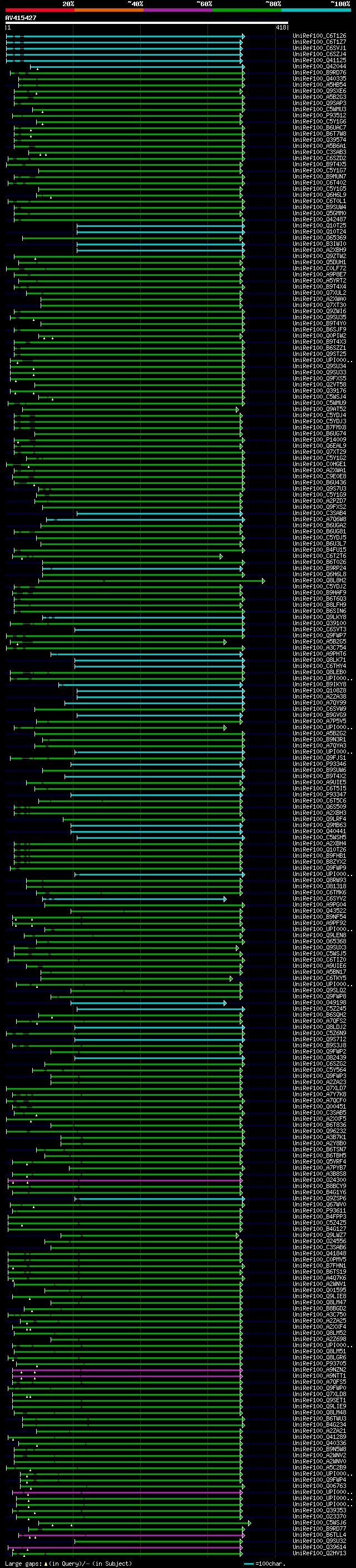The image size is (356, 1568).
Task: Select the UniRef100_Q41289 label
Action: 319,1437
